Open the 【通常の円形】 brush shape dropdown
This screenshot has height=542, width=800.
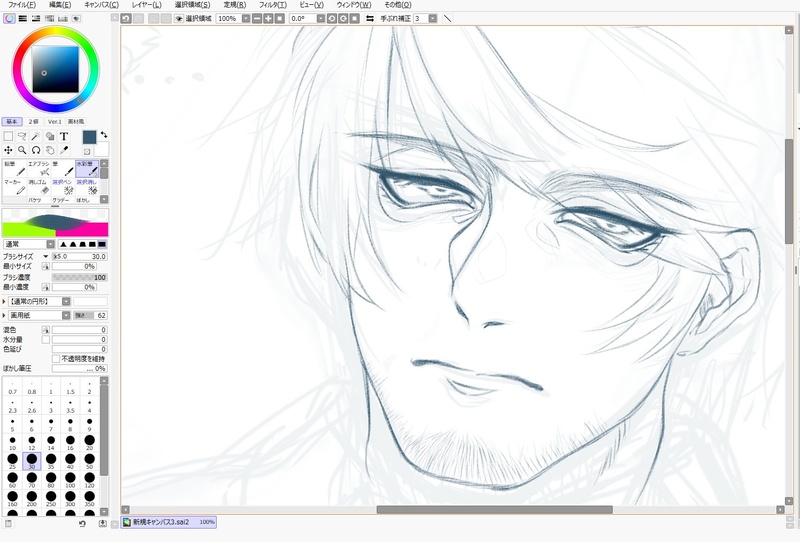(66, 302)
